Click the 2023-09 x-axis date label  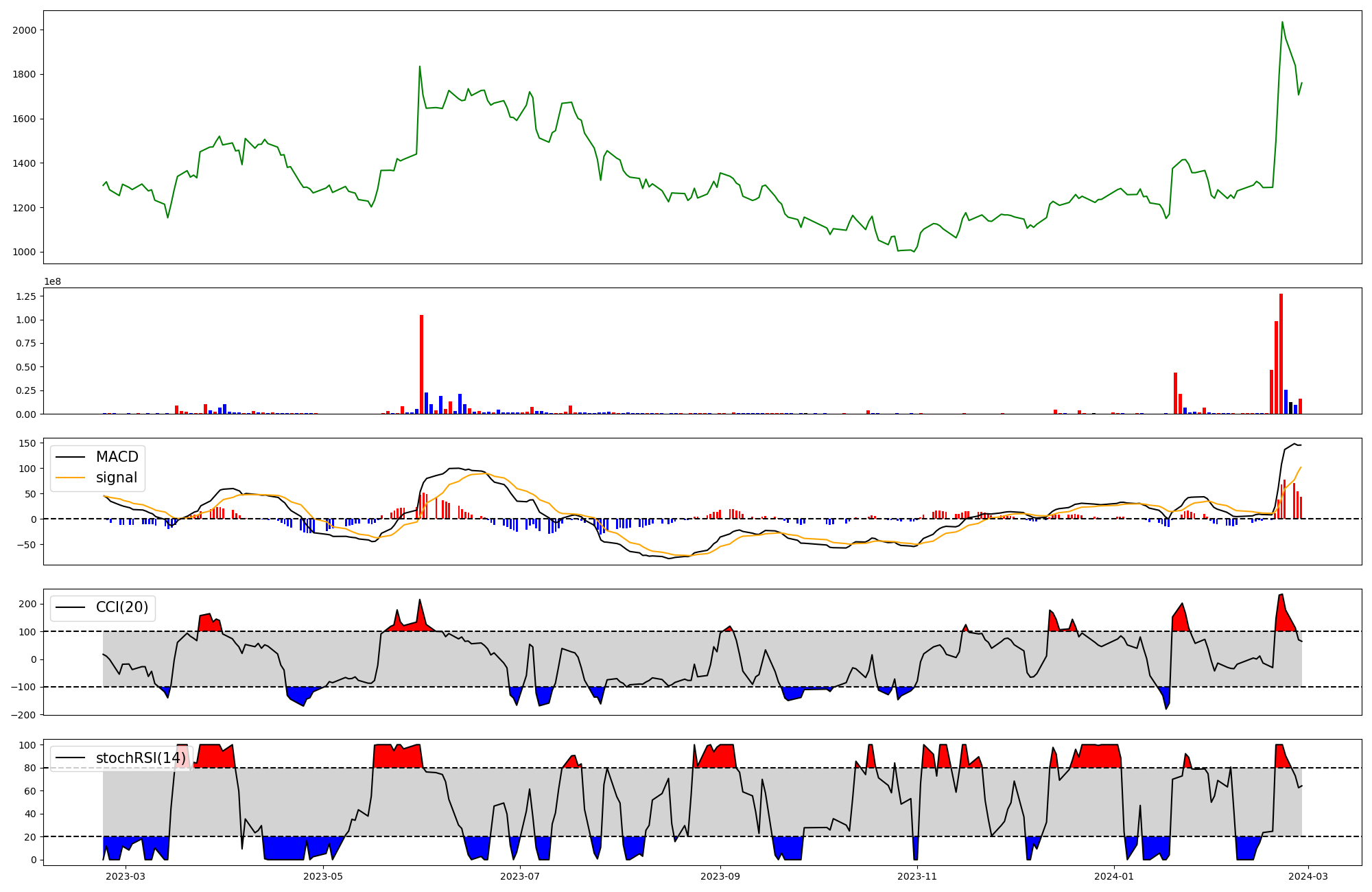(720, 876)
